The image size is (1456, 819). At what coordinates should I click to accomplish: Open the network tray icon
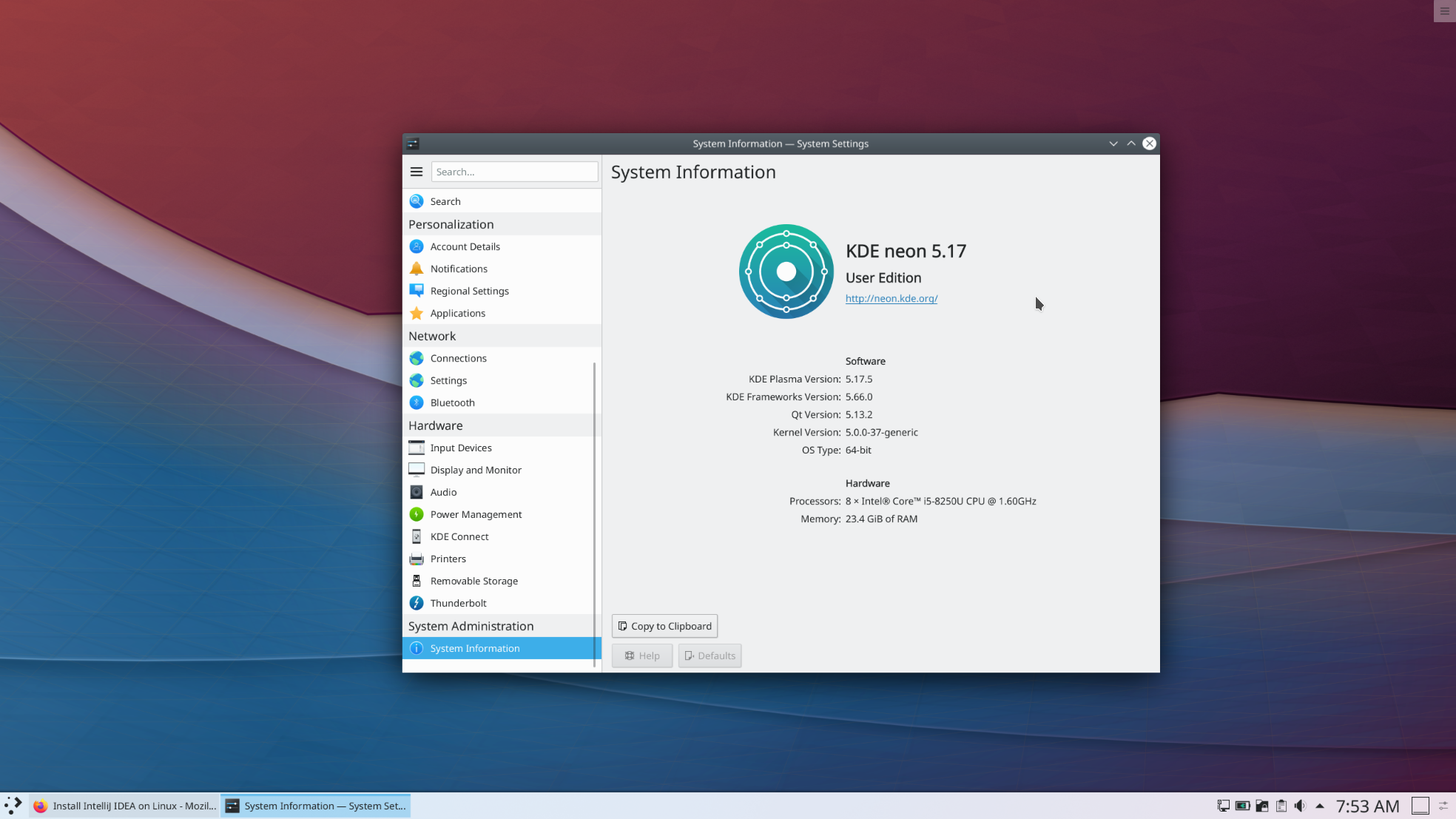(x=1224, y=806)
